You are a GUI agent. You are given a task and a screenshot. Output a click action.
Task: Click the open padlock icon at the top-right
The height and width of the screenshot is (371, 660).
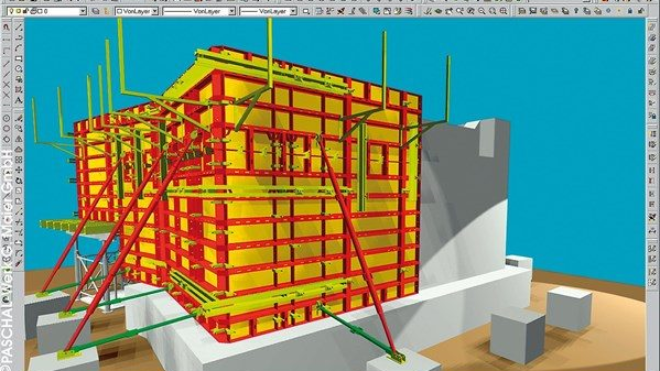point(641,11)
